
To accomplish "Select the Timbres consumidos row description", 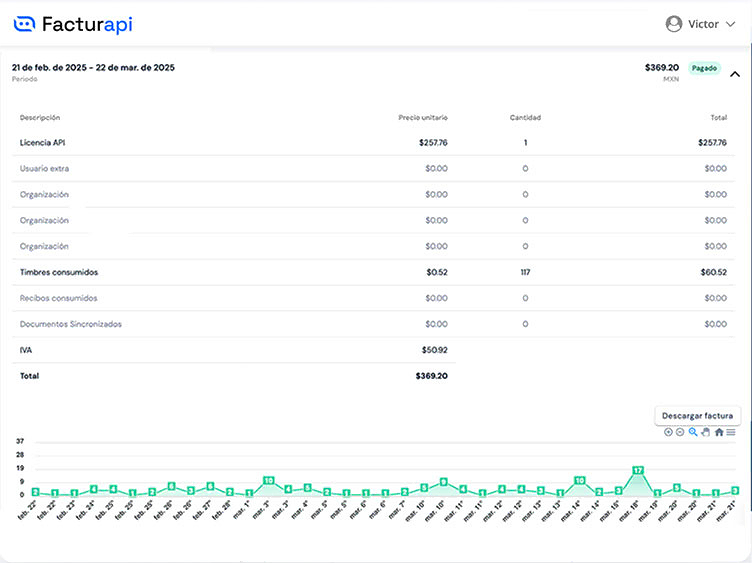I will 59,272.
